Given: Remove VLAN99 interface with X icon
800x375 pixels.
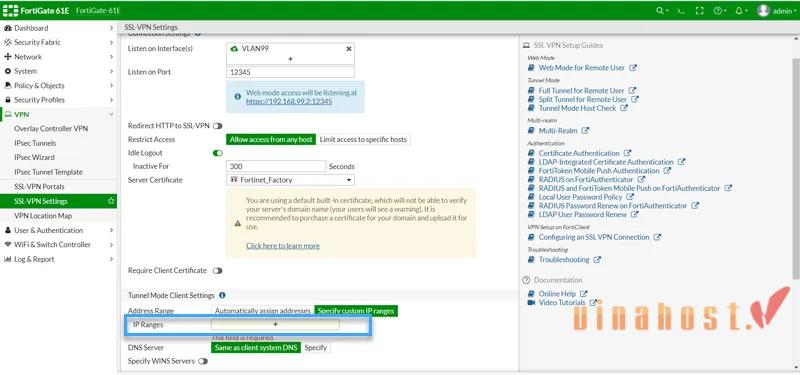Looking at the screenshot, I should click(349, 49).
